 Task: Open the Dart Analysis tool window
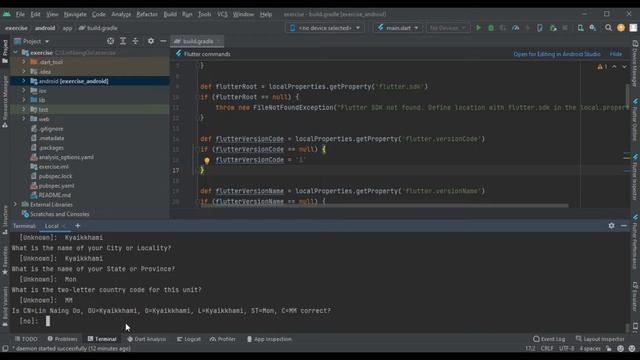[147, 339]
